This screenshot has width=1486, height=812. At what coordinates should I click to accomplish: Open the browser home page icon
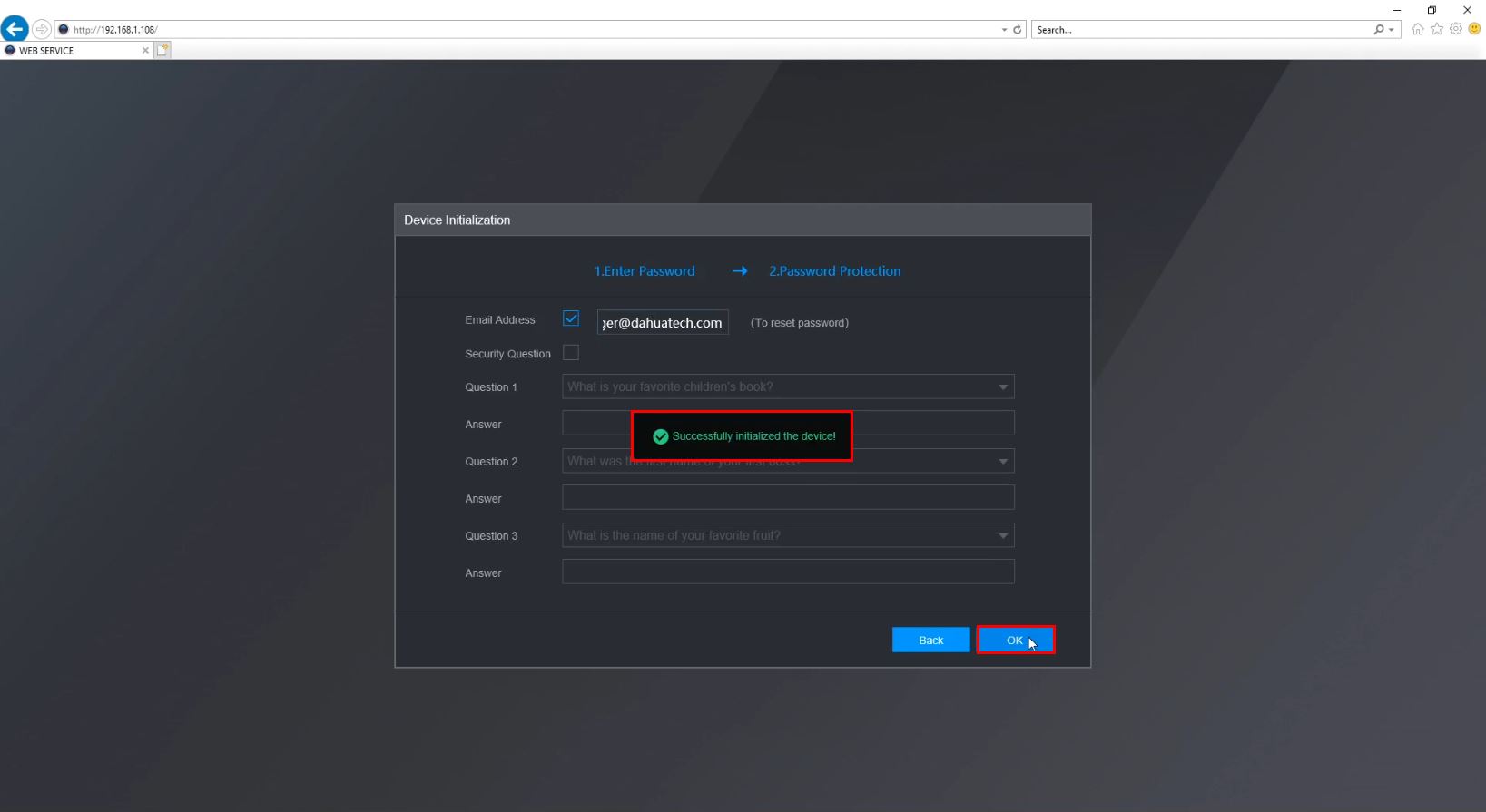1418,29
